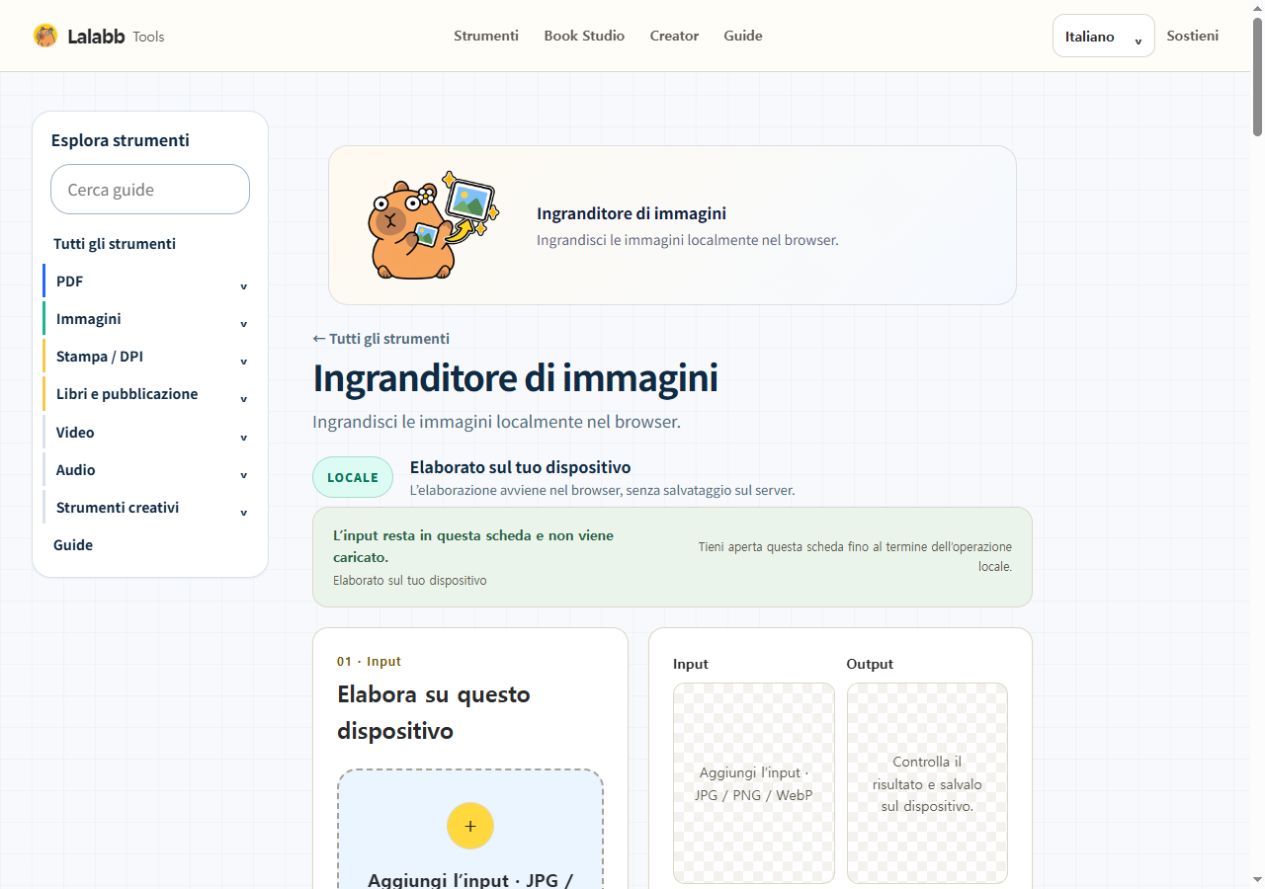This screenshot has width=1265, height=889.
Task: Click the Lalabb capybara logo icon
Action: (45, 36)
